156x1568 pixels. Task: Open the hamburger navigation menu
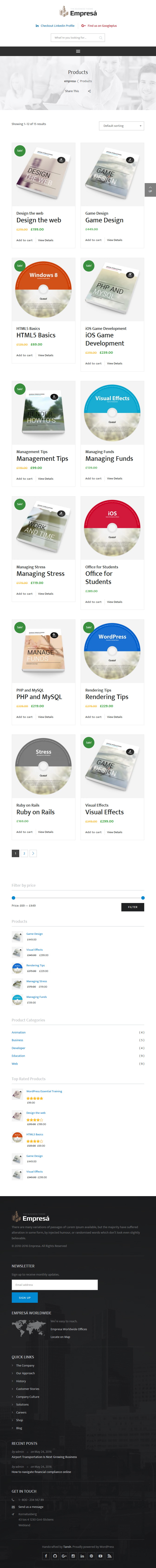point(78,51)
